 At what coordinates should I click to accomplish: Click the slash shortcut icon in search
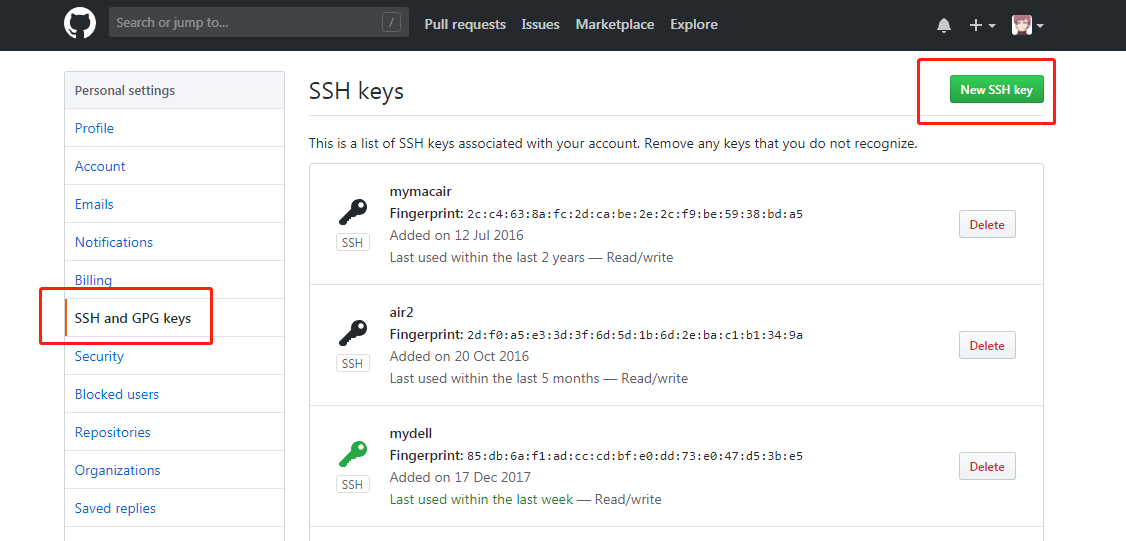391,23
